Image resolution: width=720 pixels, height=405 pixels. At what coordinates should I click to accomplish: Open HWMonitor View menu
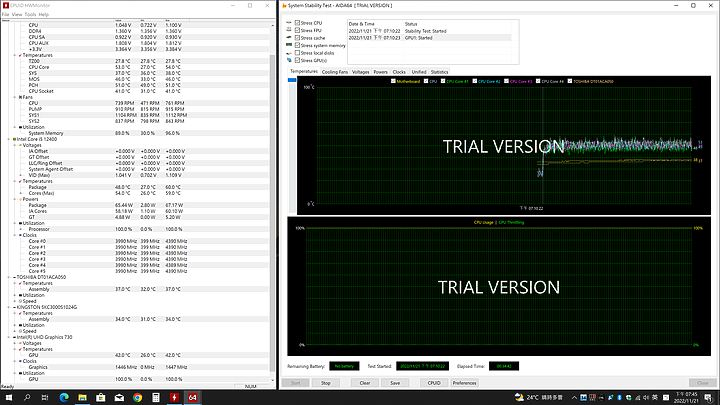click(x=17, y=15)
